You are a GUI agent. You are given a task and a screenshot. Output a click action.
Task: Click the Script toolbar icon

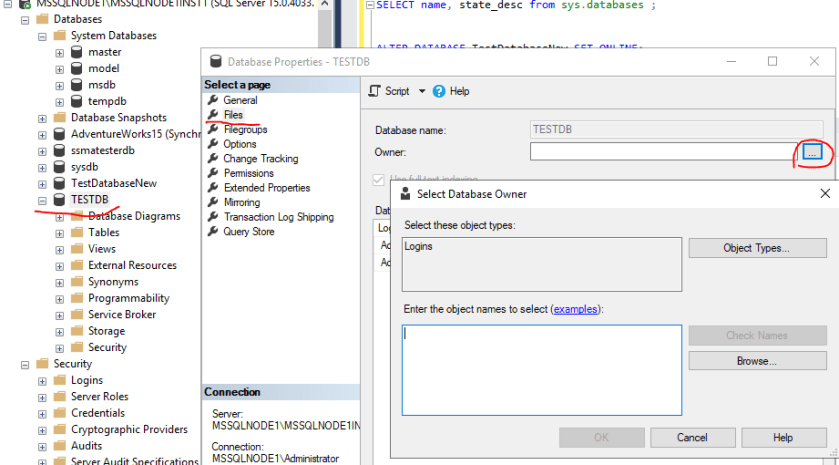tap(374, 91)
